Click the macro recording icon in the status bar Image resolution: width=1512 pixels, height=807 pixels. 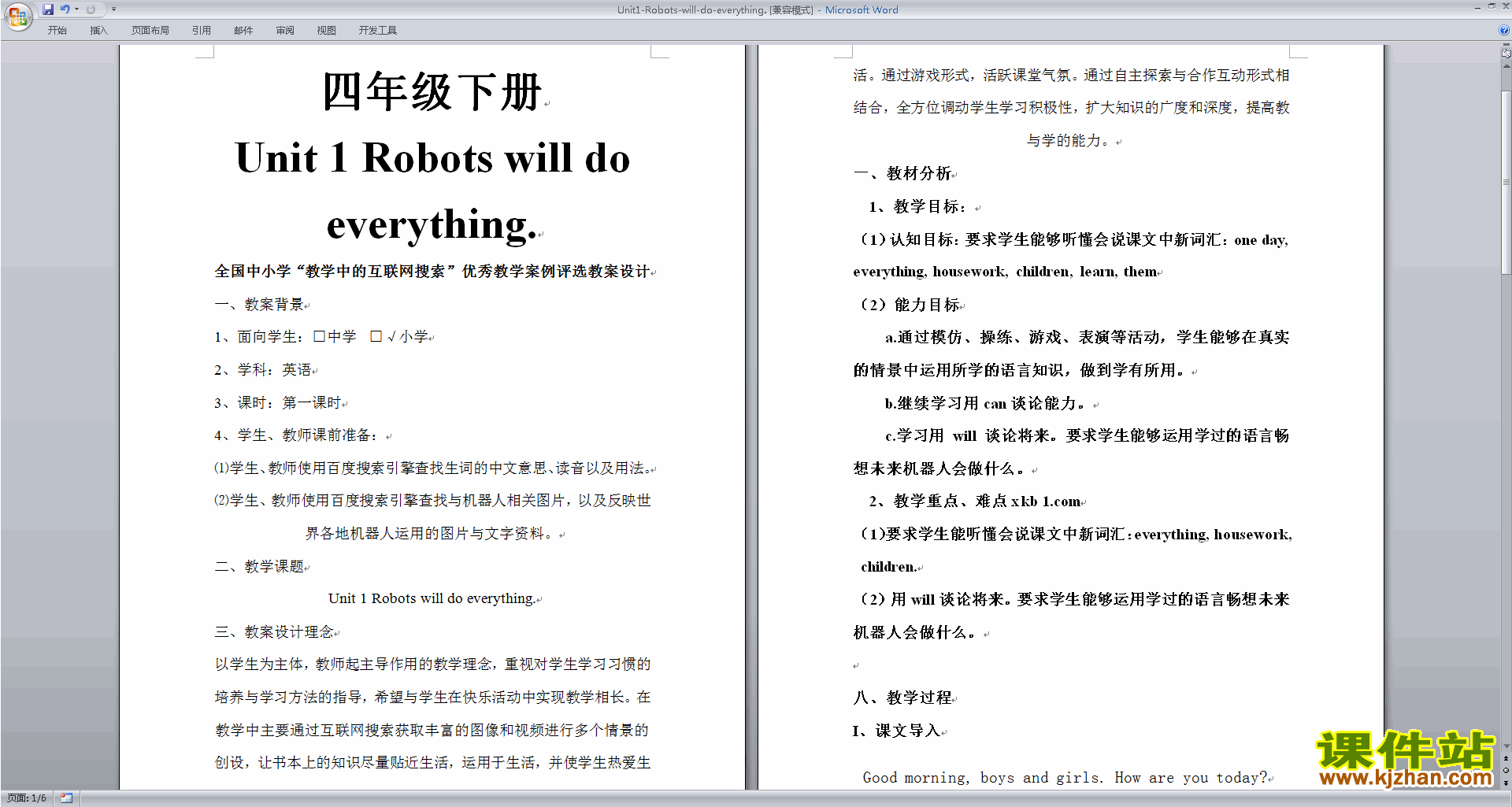[x=67, y=798]
